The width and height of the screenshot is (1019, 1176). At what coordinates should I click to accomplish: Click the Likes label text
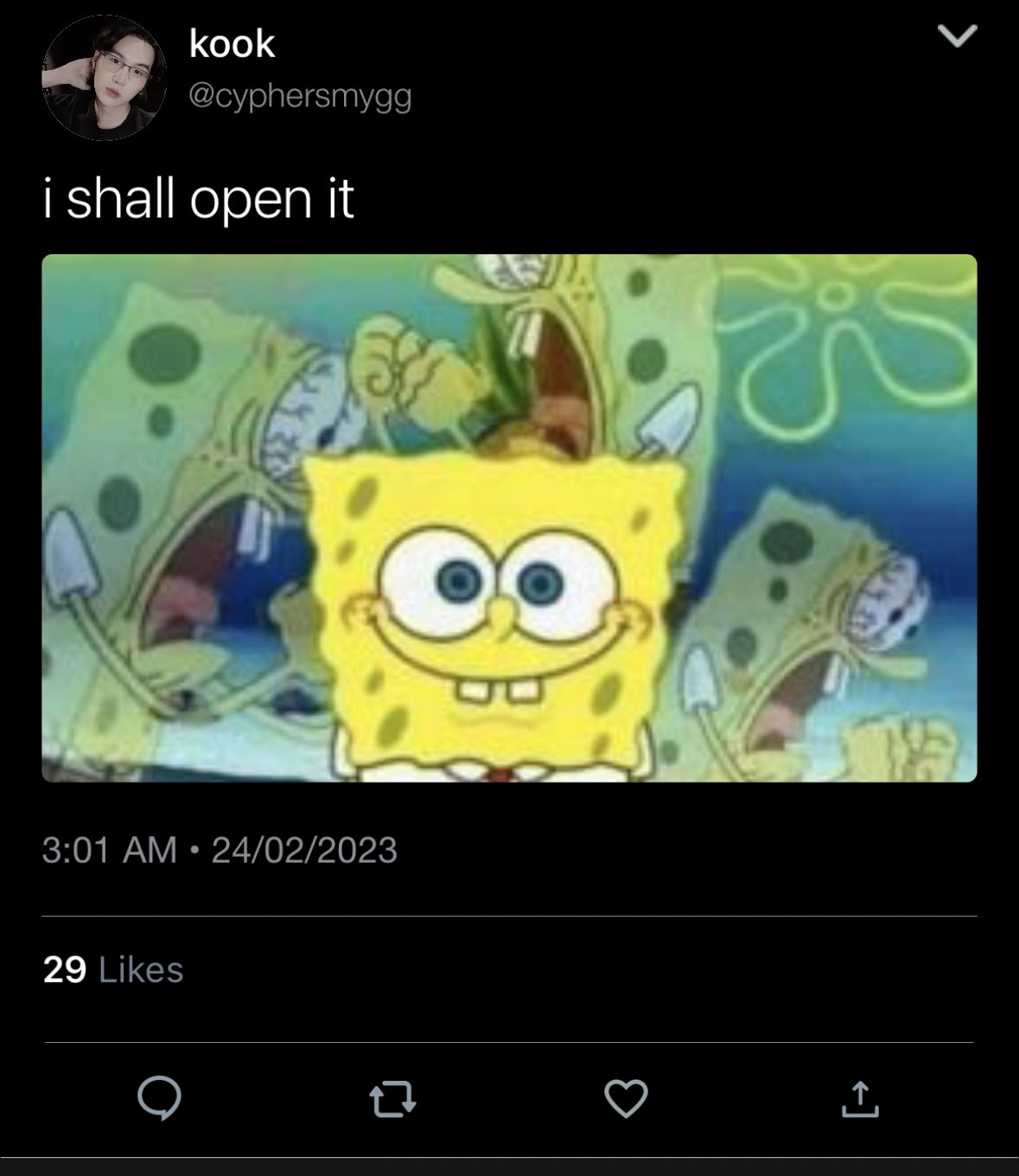[x=141, y=969]
